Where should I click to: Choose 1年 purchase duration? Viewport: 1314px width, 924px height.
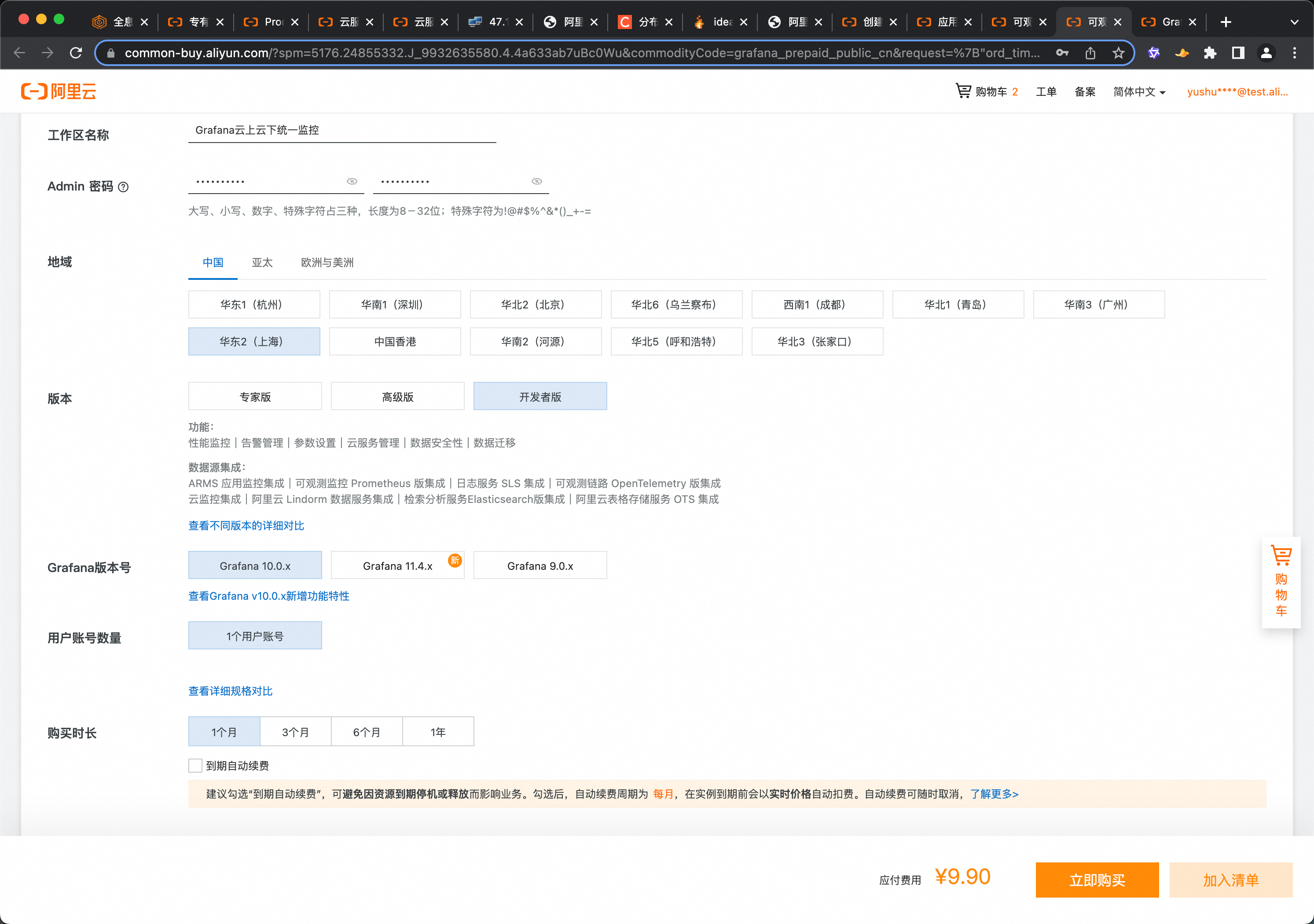pyautogui.click(x=438, y=732)
